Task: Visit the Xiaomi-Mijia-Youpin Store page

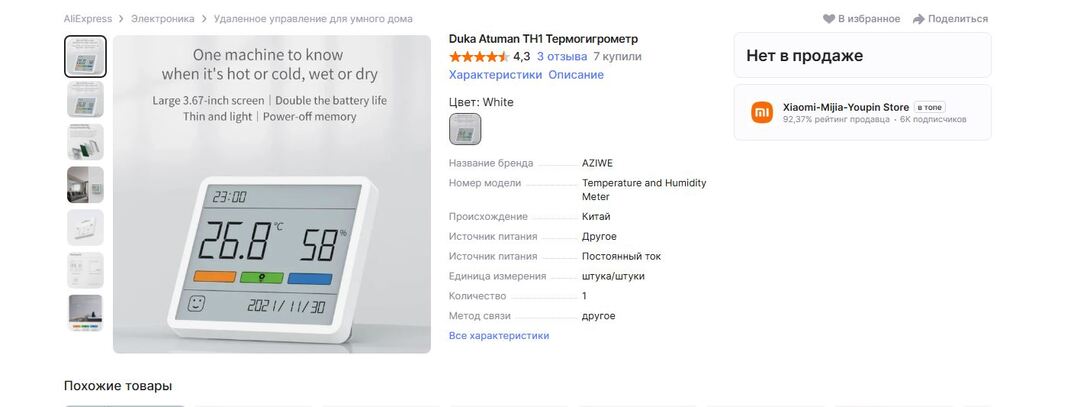Action: [x=845, y=107]
